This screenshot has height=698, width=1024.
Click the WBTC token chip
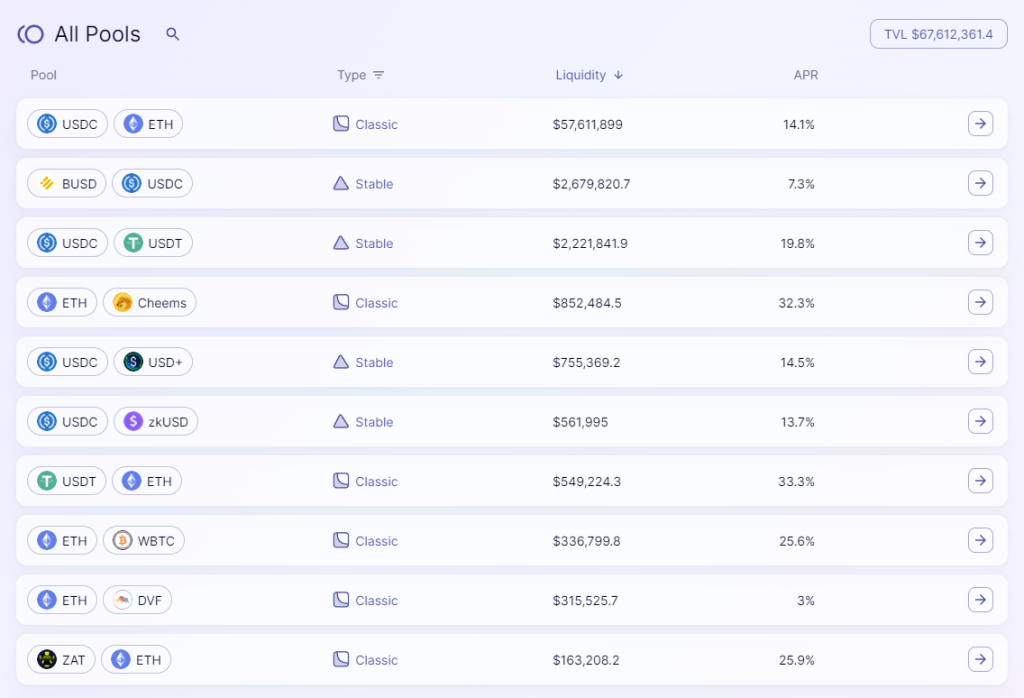pos(144,541)
